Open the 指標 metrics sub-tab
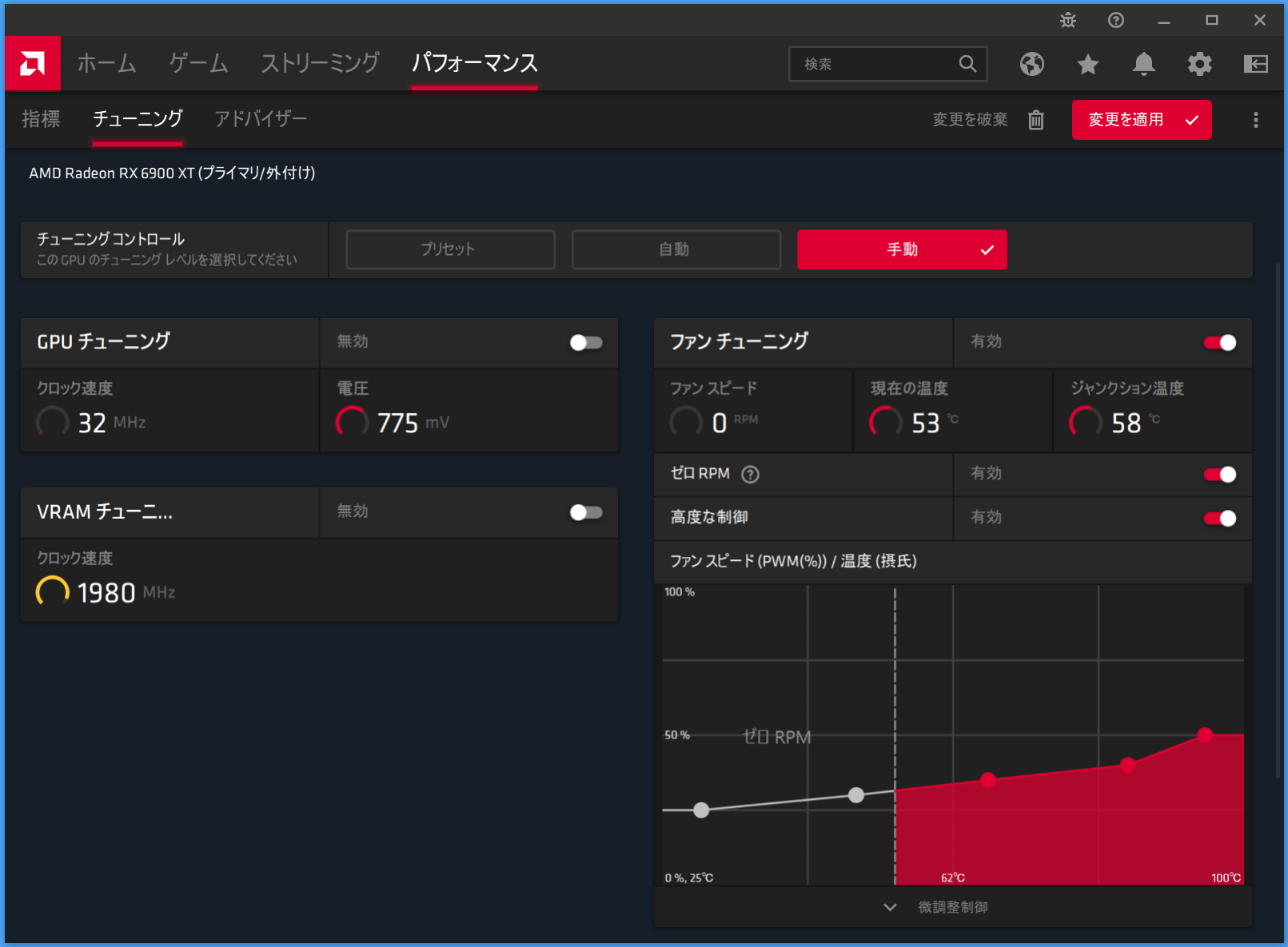Viewport: 1288px width, 947px height. 41,119
